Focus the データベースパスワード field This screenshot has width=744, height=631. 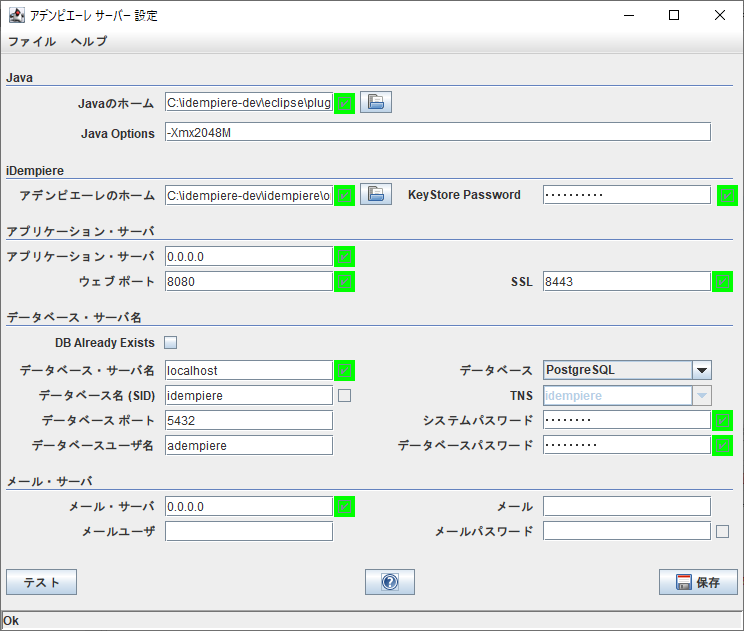click(x=627, y=445)
